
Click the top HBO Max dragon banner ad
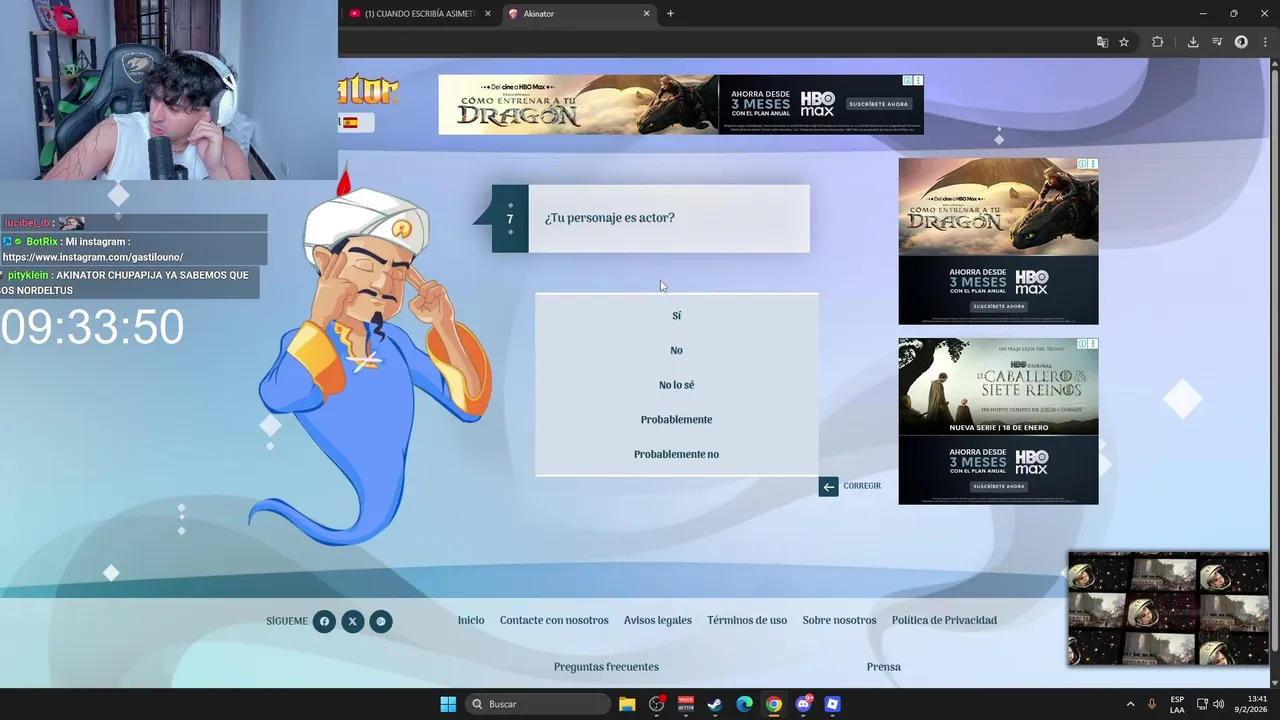(680, 105)
